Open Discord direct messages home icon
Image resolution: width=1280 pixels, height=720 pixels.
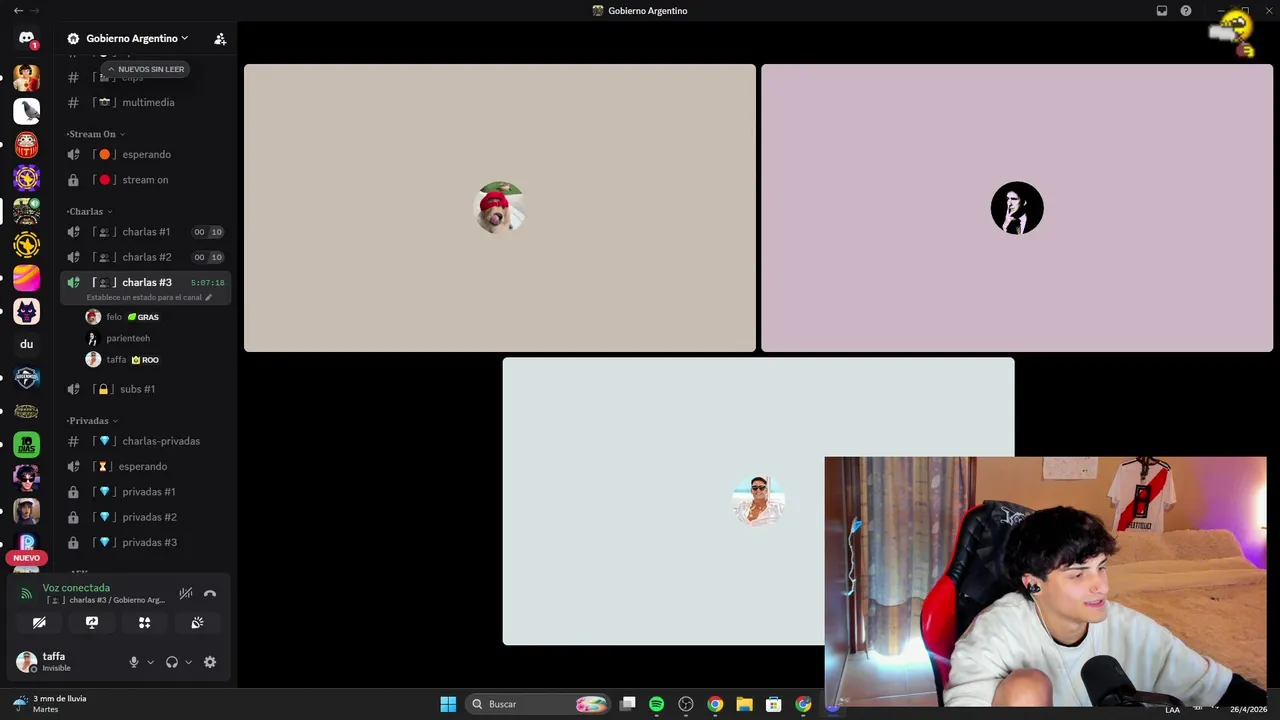(26, 39)
